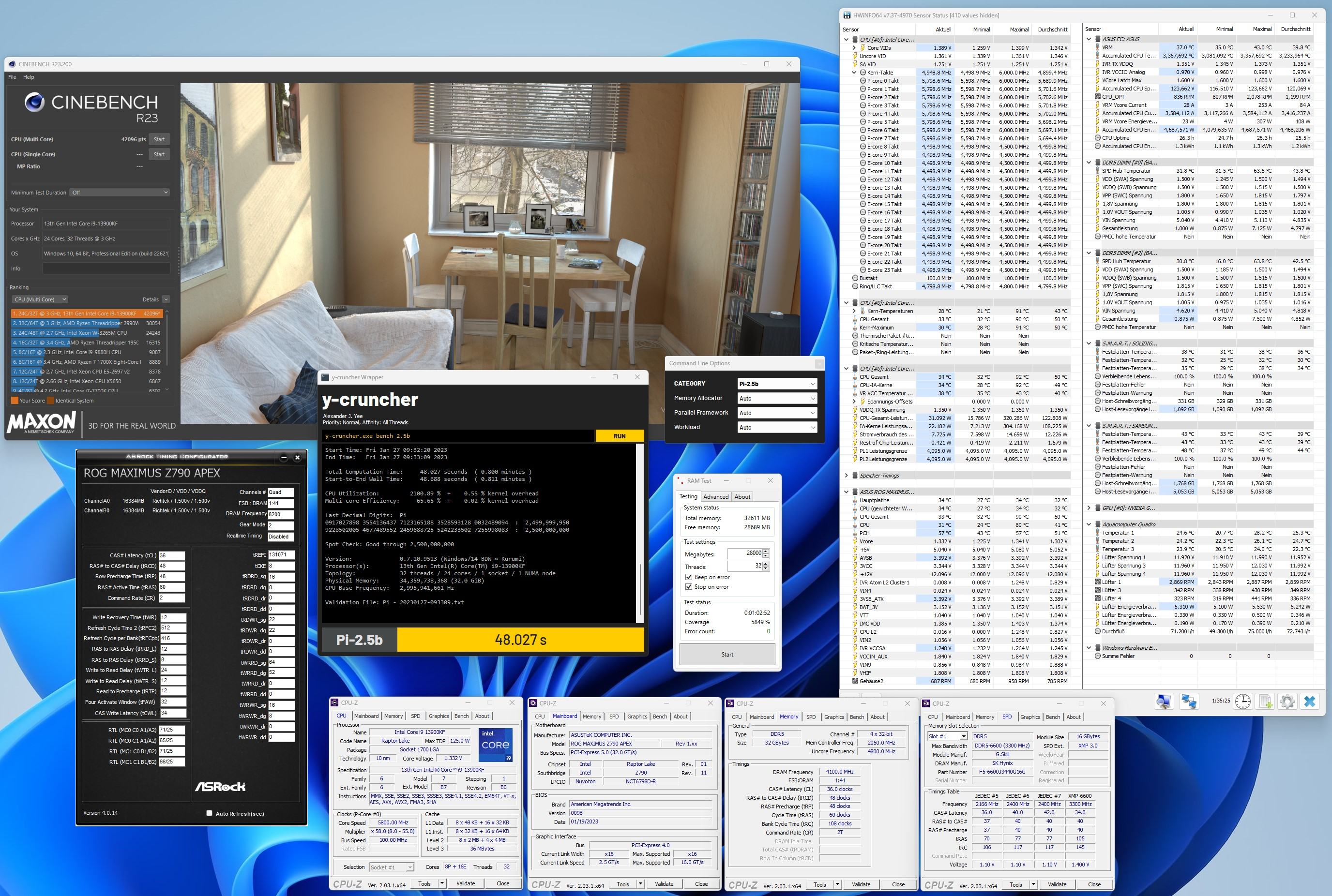Enable Auto Refresh checkbox in Timing Configurator
This screenshot has height=896, width=1332.
[x=209, y=813]
